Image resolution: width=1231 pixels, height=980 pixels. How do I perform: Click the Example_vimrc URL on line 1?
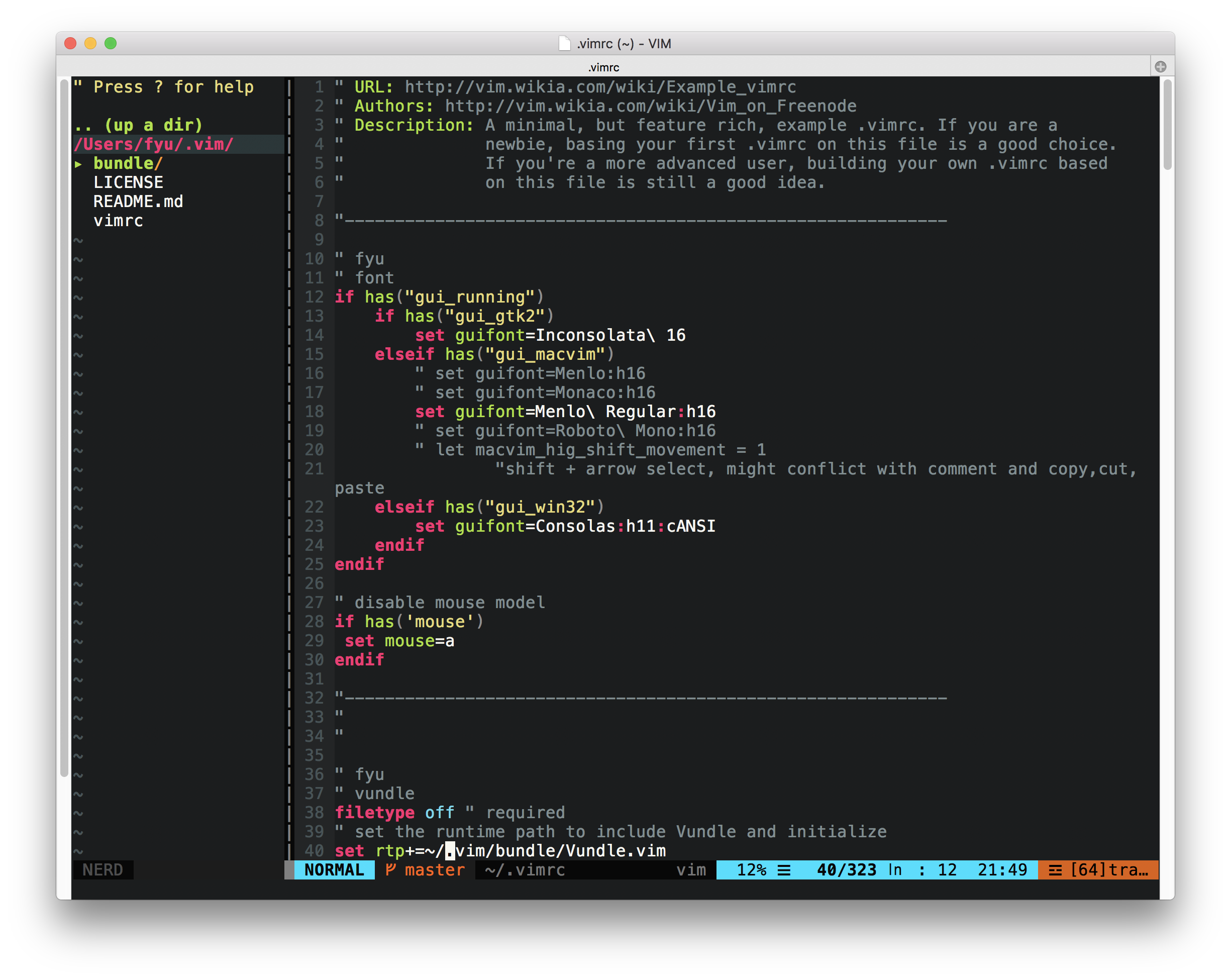pos(599,87)
